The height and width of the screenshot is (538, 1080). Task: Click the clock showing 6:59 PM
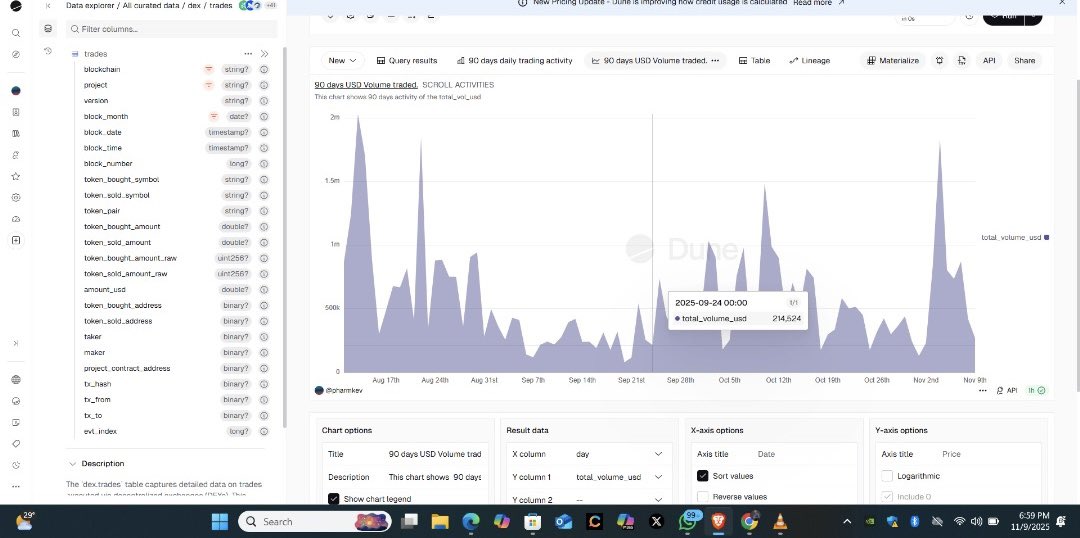pyautogui.click(x=1034, y=515)
